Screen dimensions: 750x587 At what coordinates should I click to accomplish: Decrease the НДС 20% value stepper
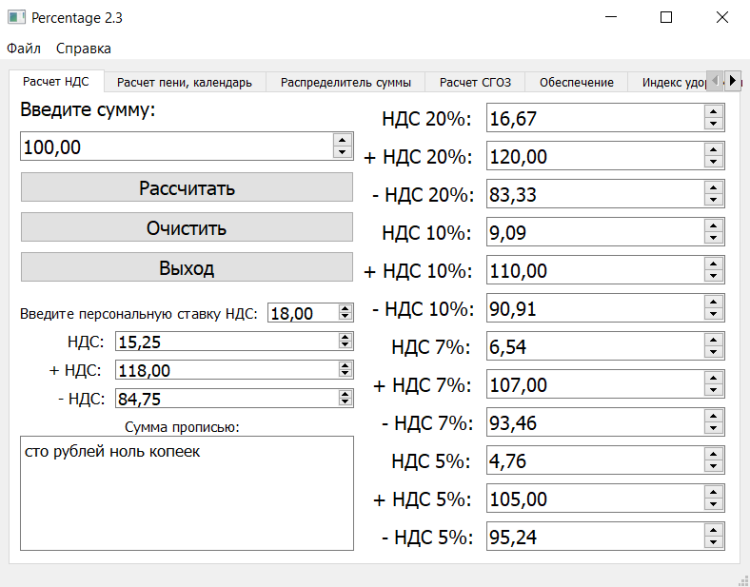(x=713, y=125)
